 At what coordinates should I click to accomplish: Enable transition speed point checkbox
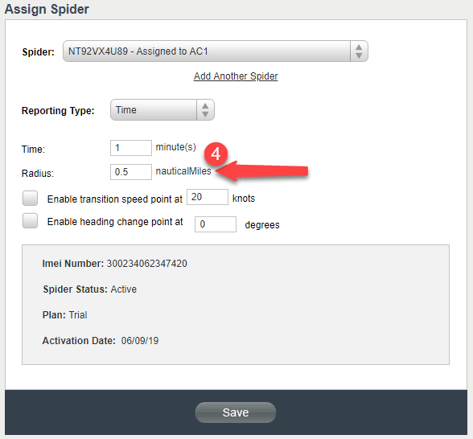pyautogui.click(x=30, y=198)
